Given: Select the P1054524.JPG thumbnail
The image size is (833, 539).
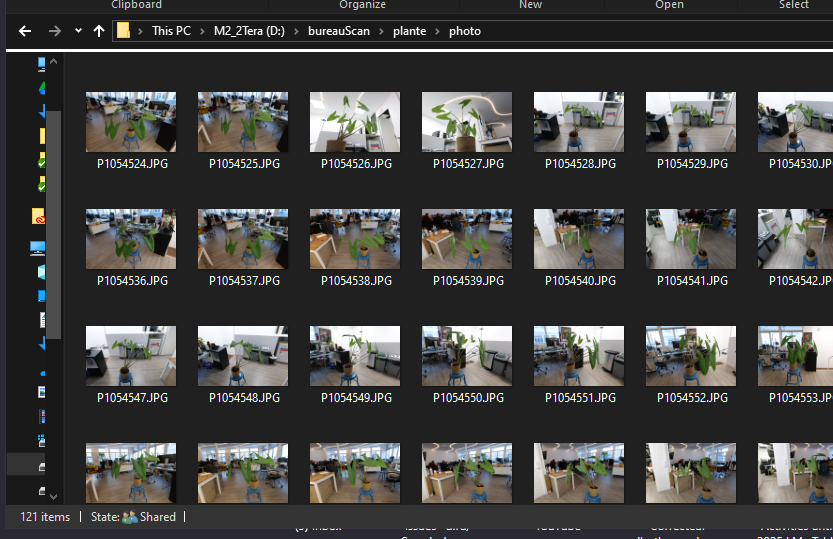Looking at the screenshot, I should (131, 122).
